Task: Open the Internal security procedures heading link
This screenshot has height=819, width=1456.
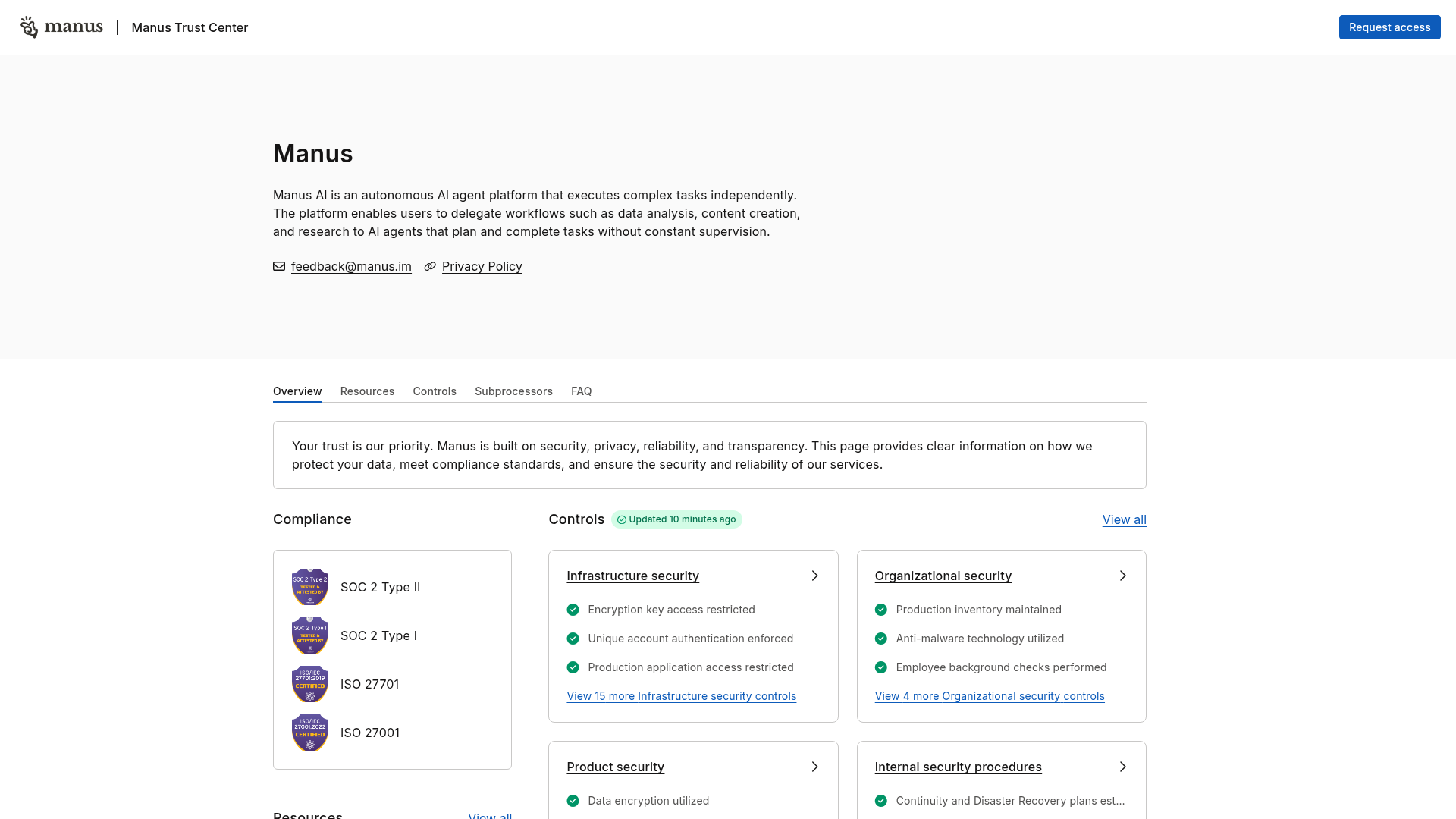Action: [959, 767]
